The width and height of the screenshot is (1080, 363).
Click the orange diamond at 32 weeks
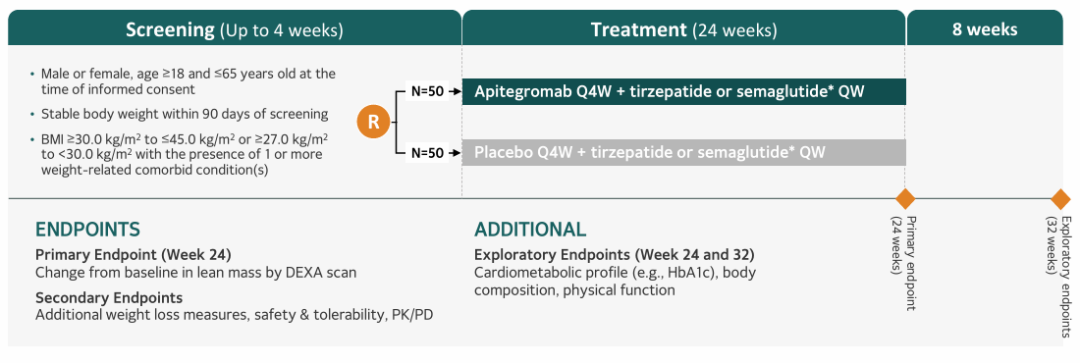(x=1060, y=199)
